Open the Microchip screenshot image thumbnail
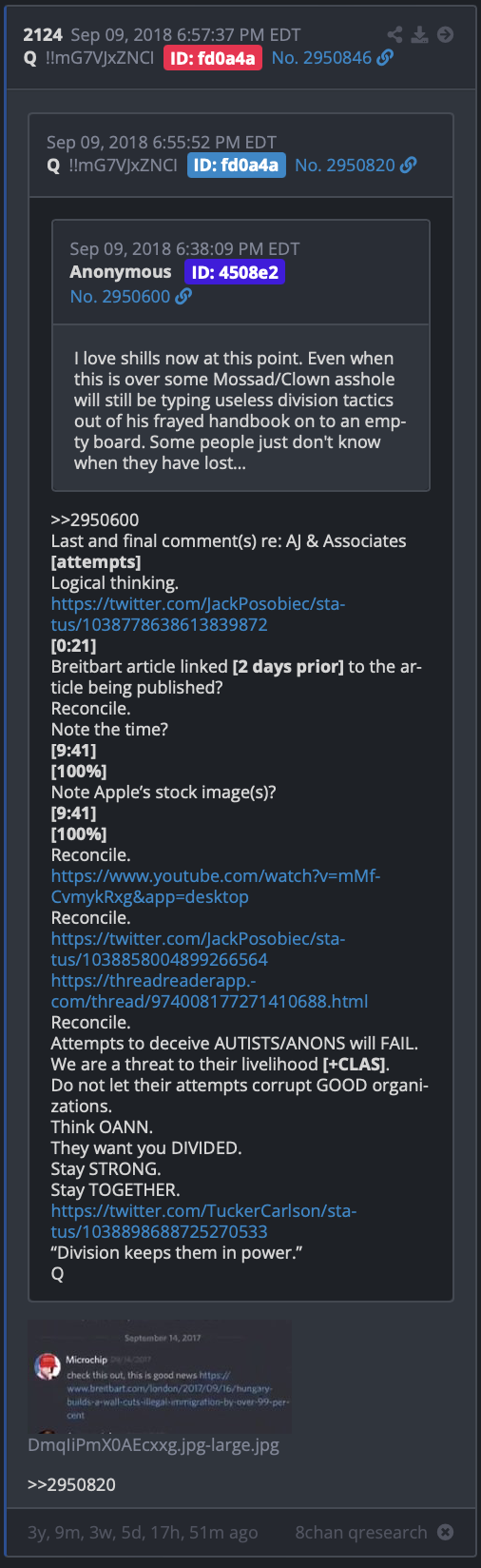Screen dimensions: 481x1568 coord(160,1376)
